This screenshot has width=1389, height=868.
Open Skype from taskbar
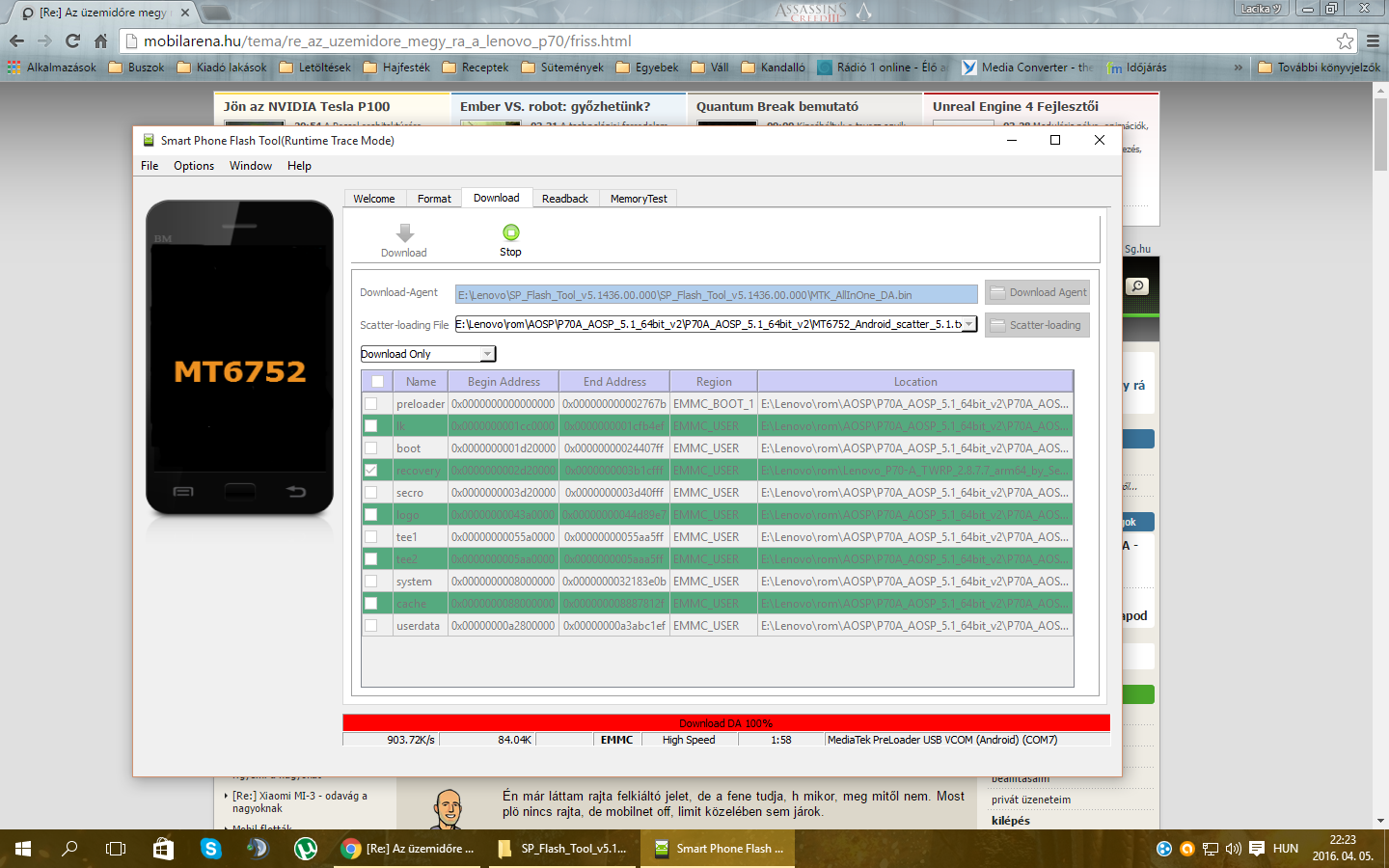[x=210, y=849]
